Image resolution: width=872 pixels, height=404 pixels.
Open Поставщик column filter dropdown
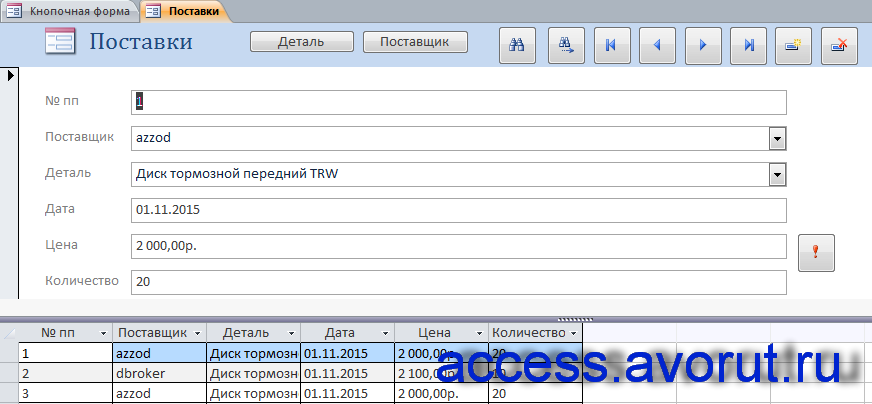pos(196,333)
